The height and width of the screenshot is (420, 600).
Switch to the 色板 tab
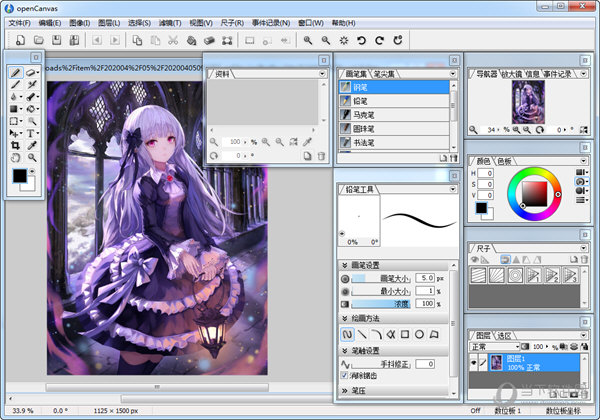pyautogui.click(x=504, y=161)
